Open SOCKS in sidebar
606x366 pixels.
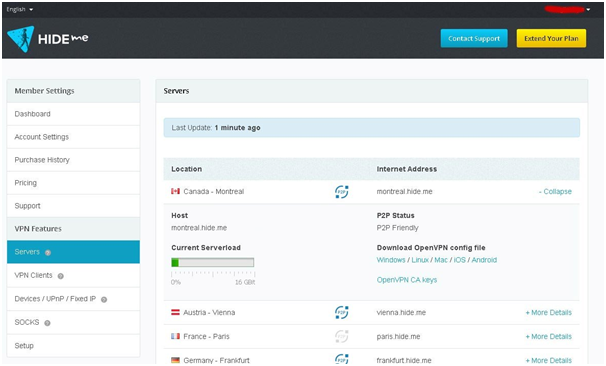(73, 322)
